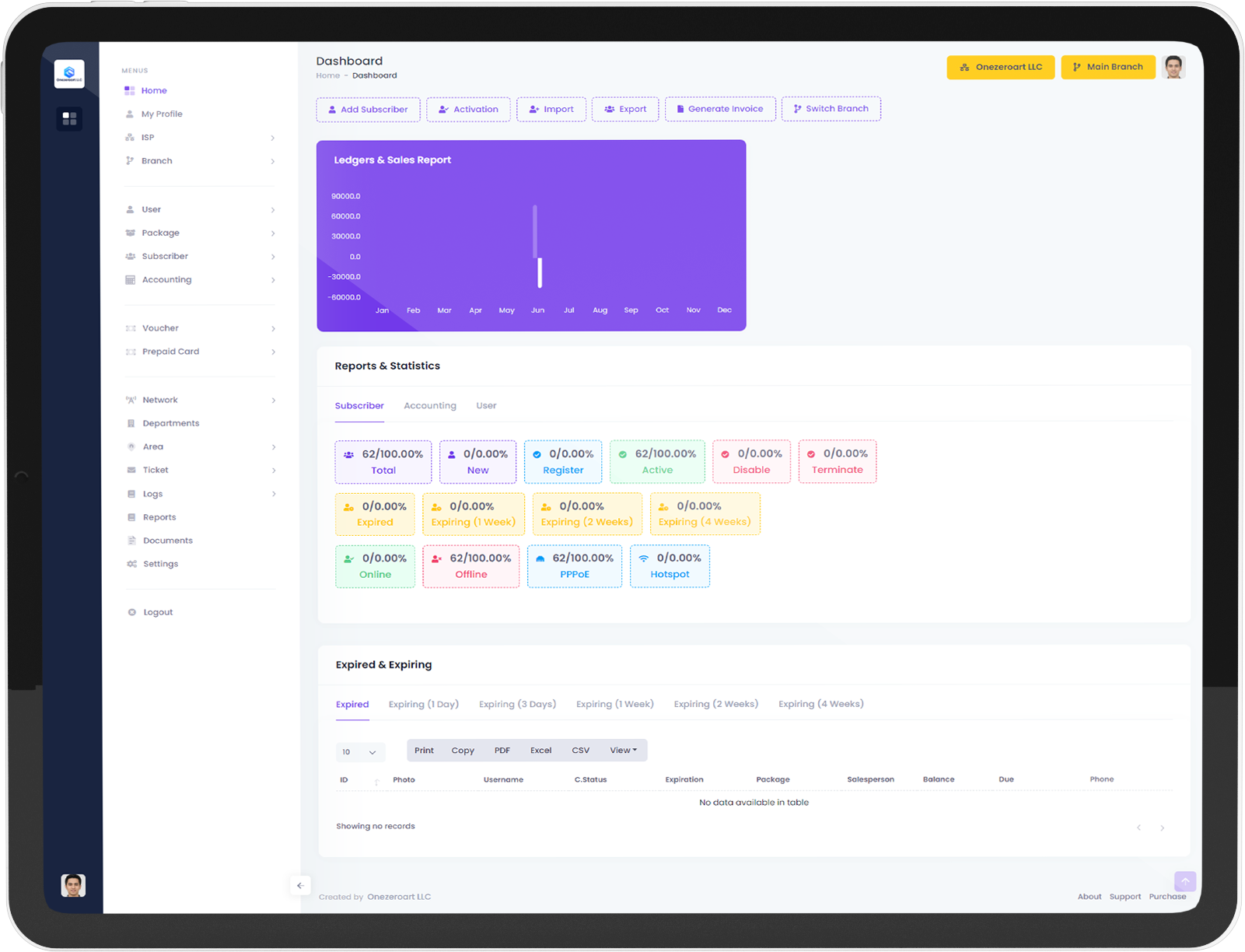Click the yellow Onezeroart LLC button
Viewport: 1245px width, 952px height.
point(1001,68)
